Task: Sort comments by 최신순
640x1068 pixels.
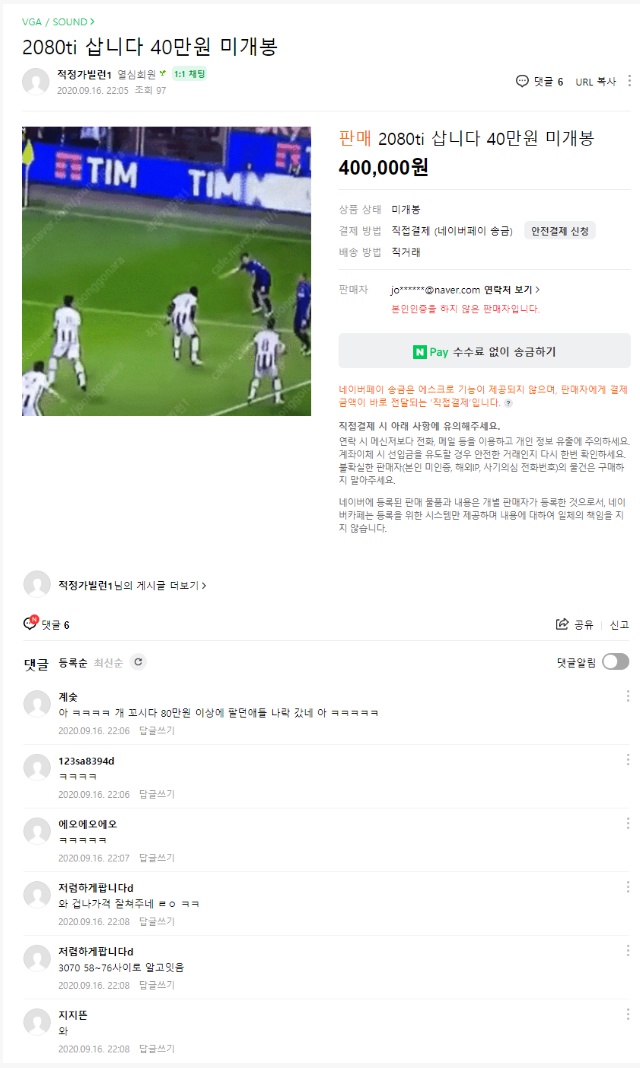Action: click(x=108, y=663)
